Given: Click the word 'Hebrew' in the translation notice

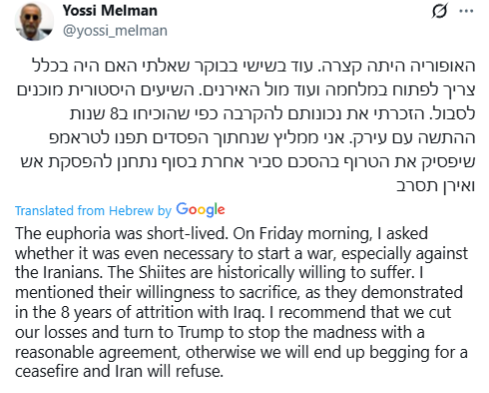Looking at the screenshot, I should tap(131, 211).
